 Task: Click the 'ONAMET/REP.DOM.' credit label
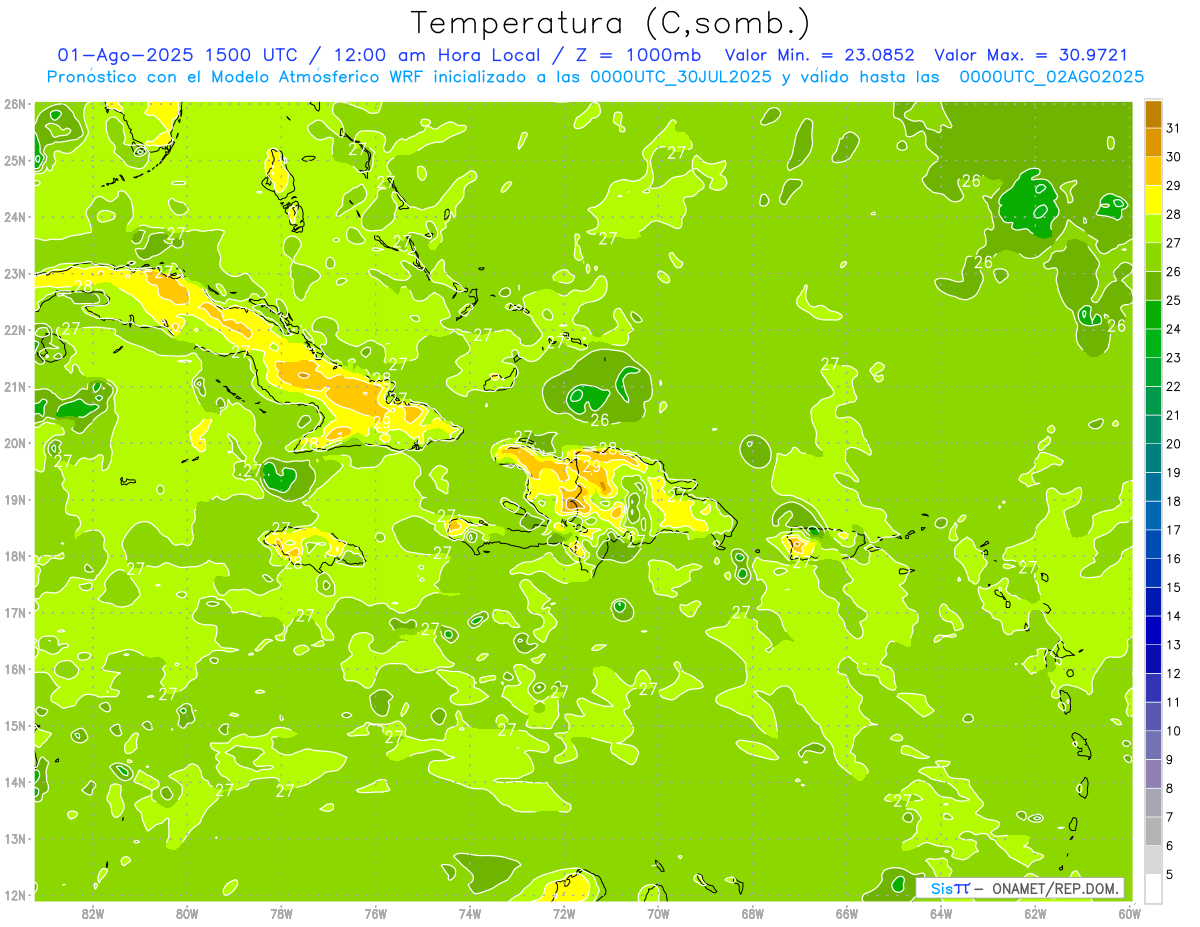[x=1056, y=888]
